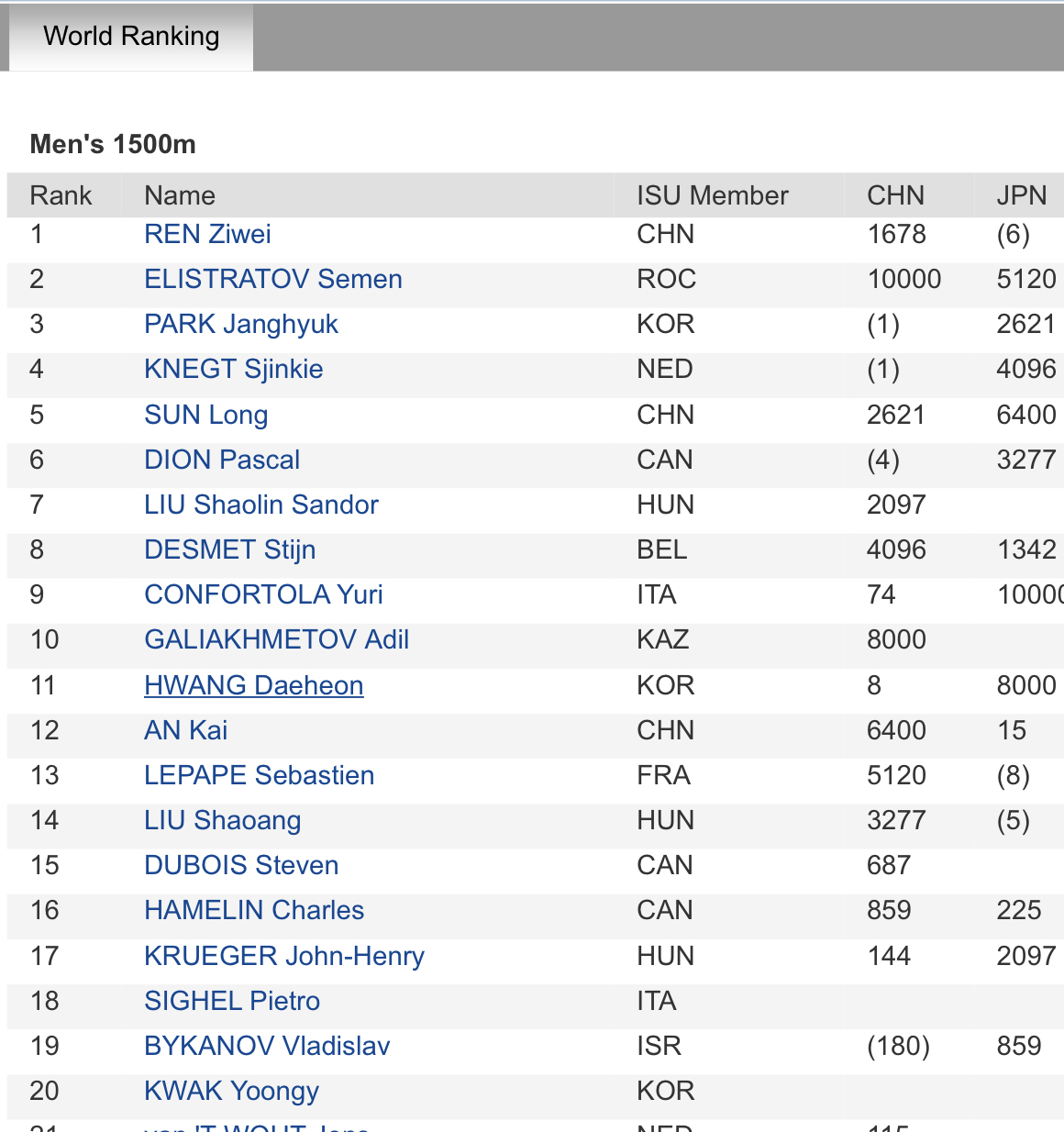Open LIU Shaolin Sandor profile

pos(260,505)
